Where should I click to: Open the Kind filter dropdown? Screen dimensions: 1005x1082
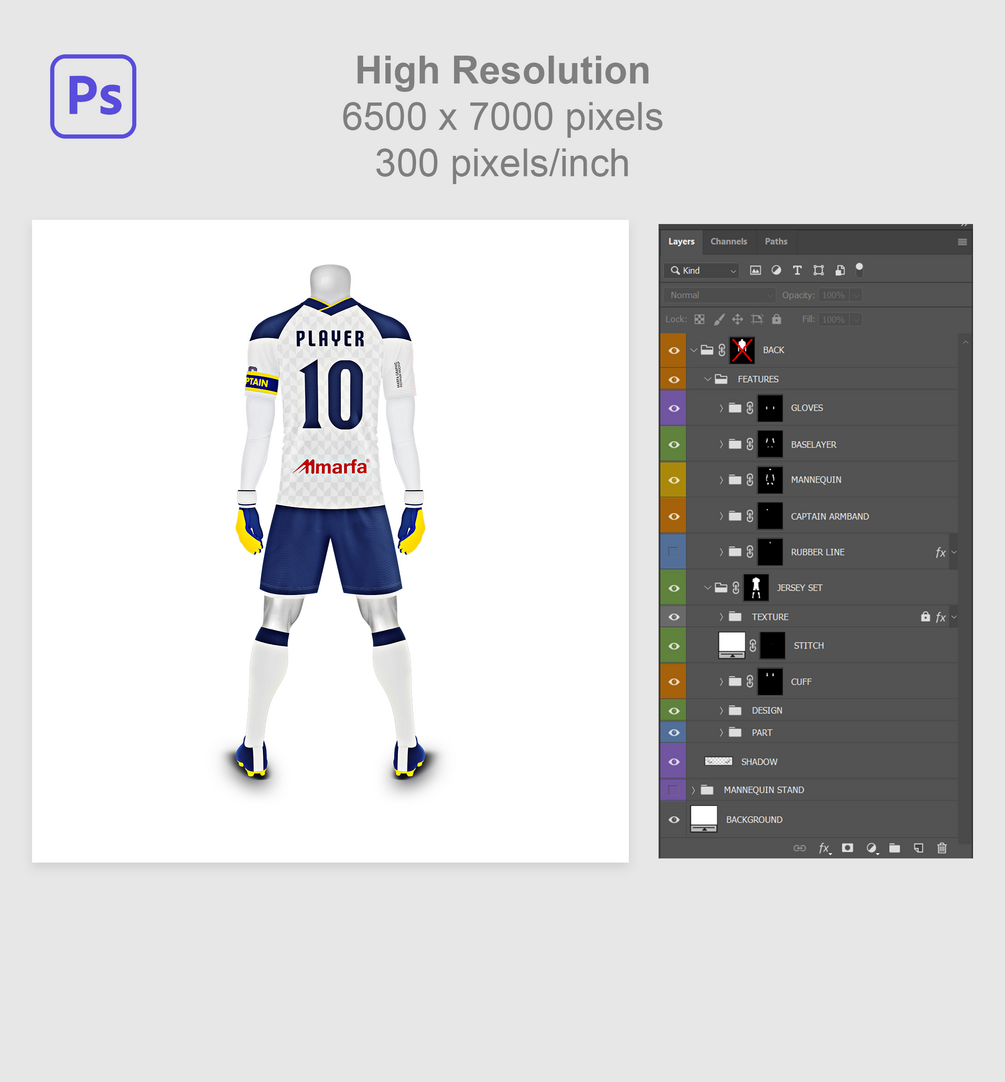(701, 270)
